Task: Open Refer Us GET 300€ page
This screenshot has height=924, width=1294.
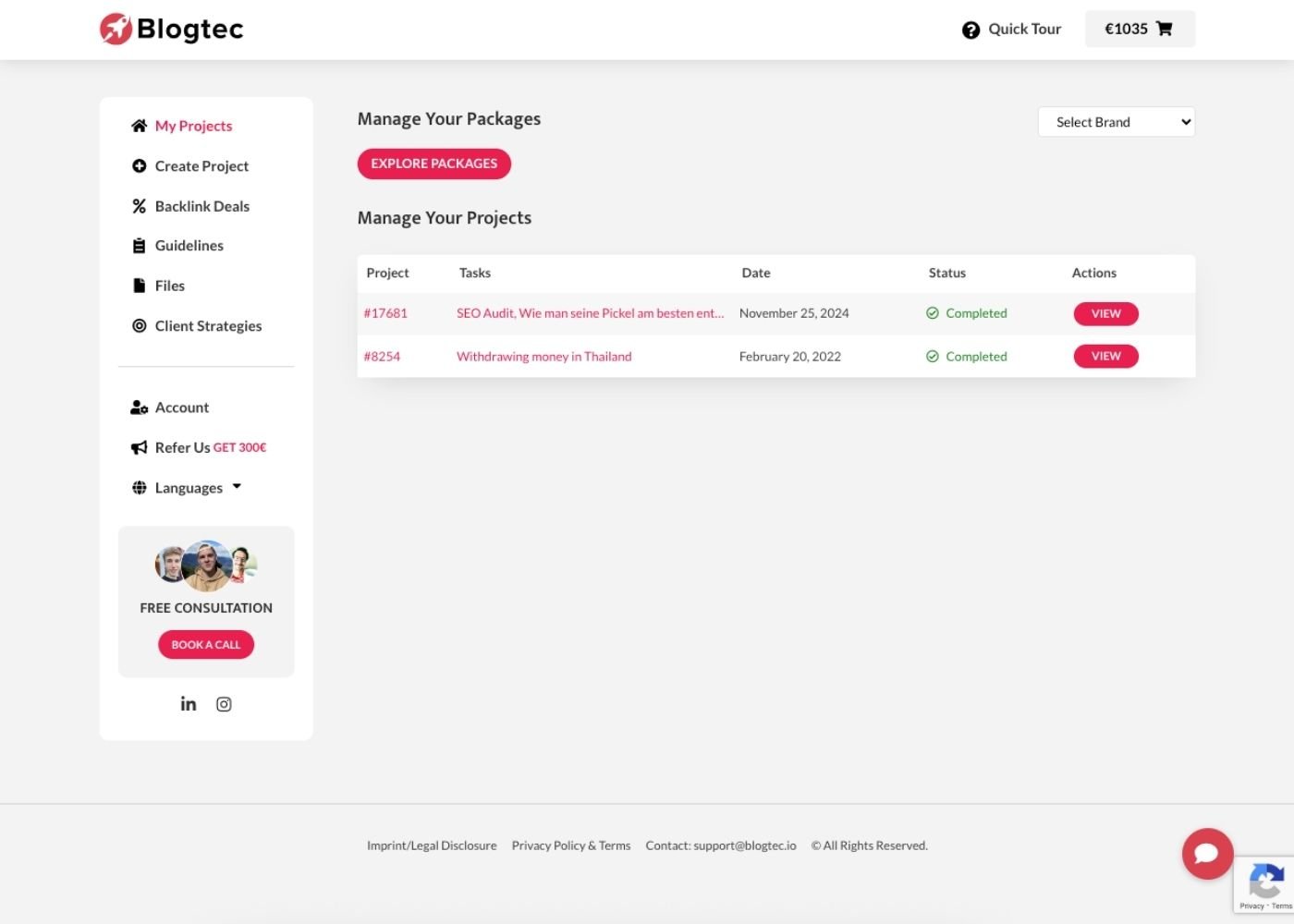Action: [211, 448]
